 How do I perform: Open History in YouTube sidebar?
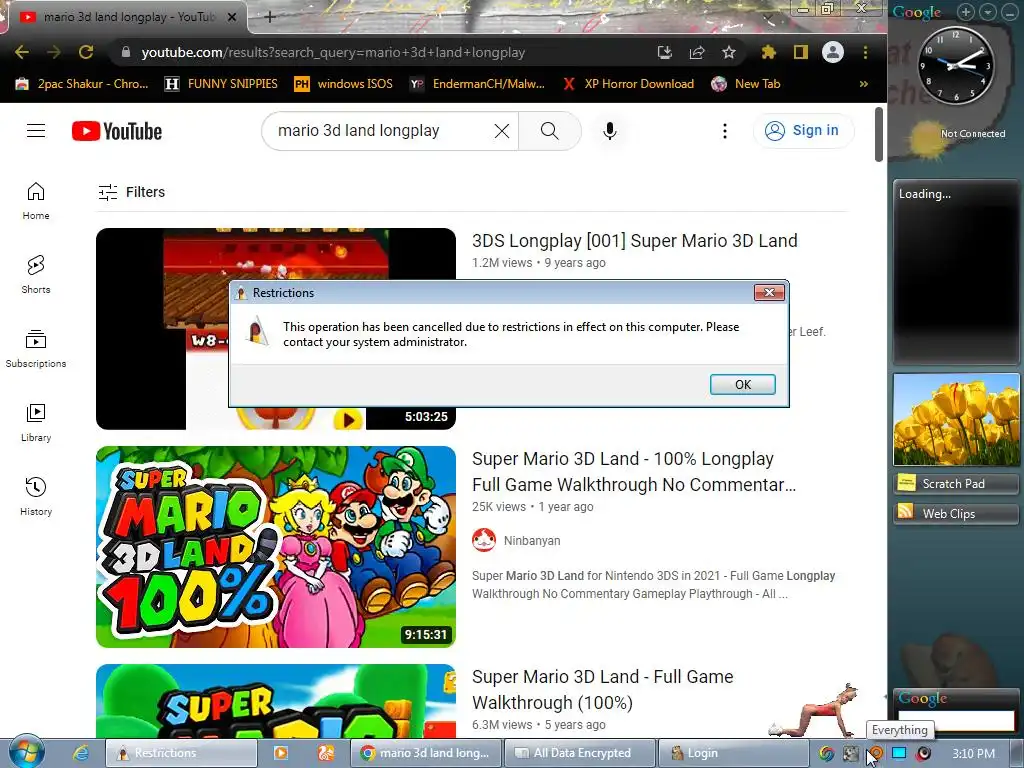pos(36,496)
